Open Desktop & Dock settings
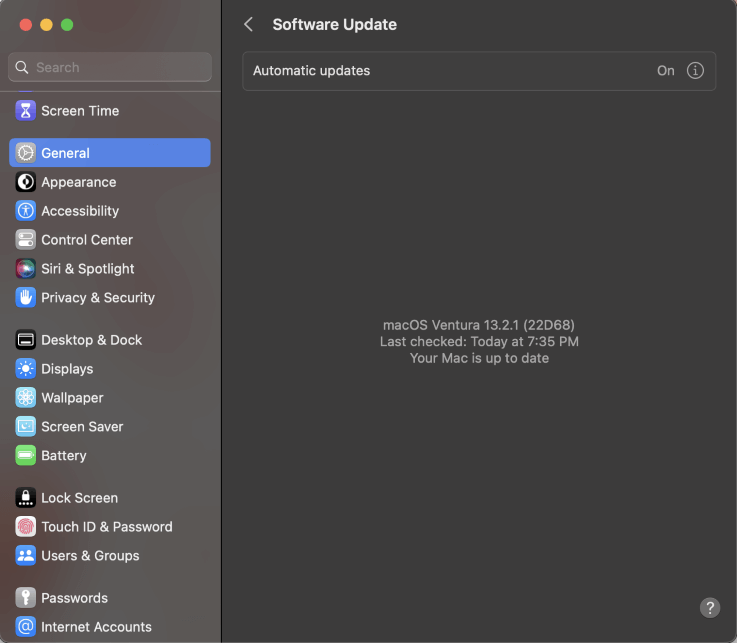Viewport: 737px width, 643px height. [x=91, y=340]
